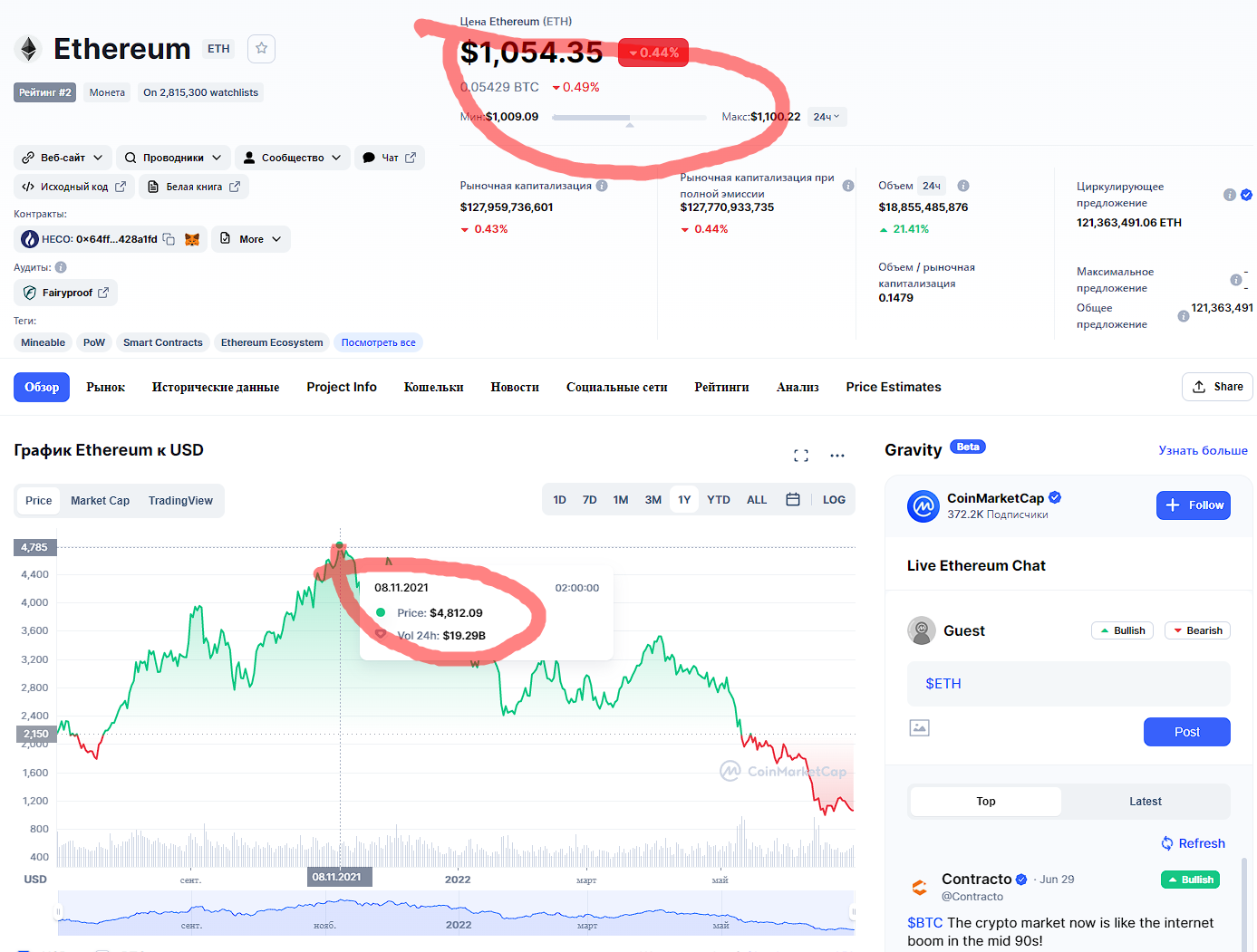Image resolution: width=1257 pixels, height=952 pixels.
Task: Click the MetaMask fox icon
Action: click(192, 239)
